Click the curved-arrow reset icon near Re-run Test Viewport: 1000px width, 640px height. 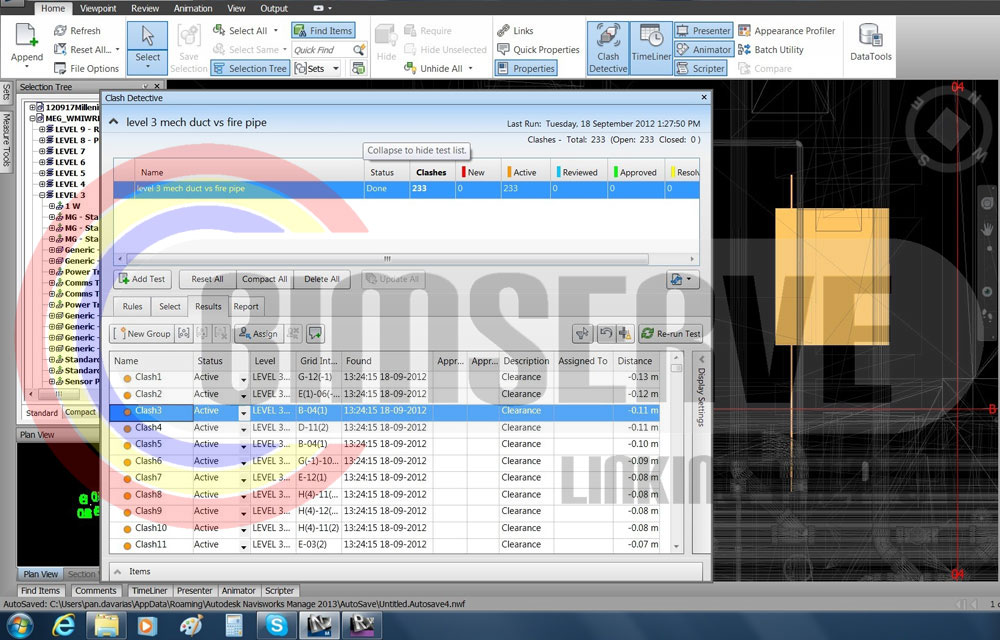point(605,333)
